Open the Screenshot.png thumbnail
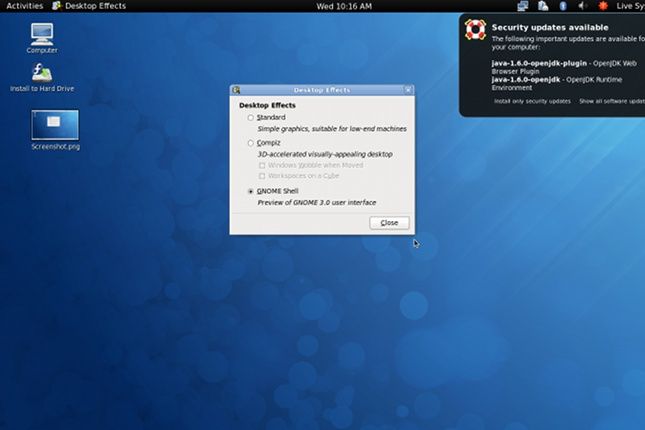 click(x=54, y=125)
